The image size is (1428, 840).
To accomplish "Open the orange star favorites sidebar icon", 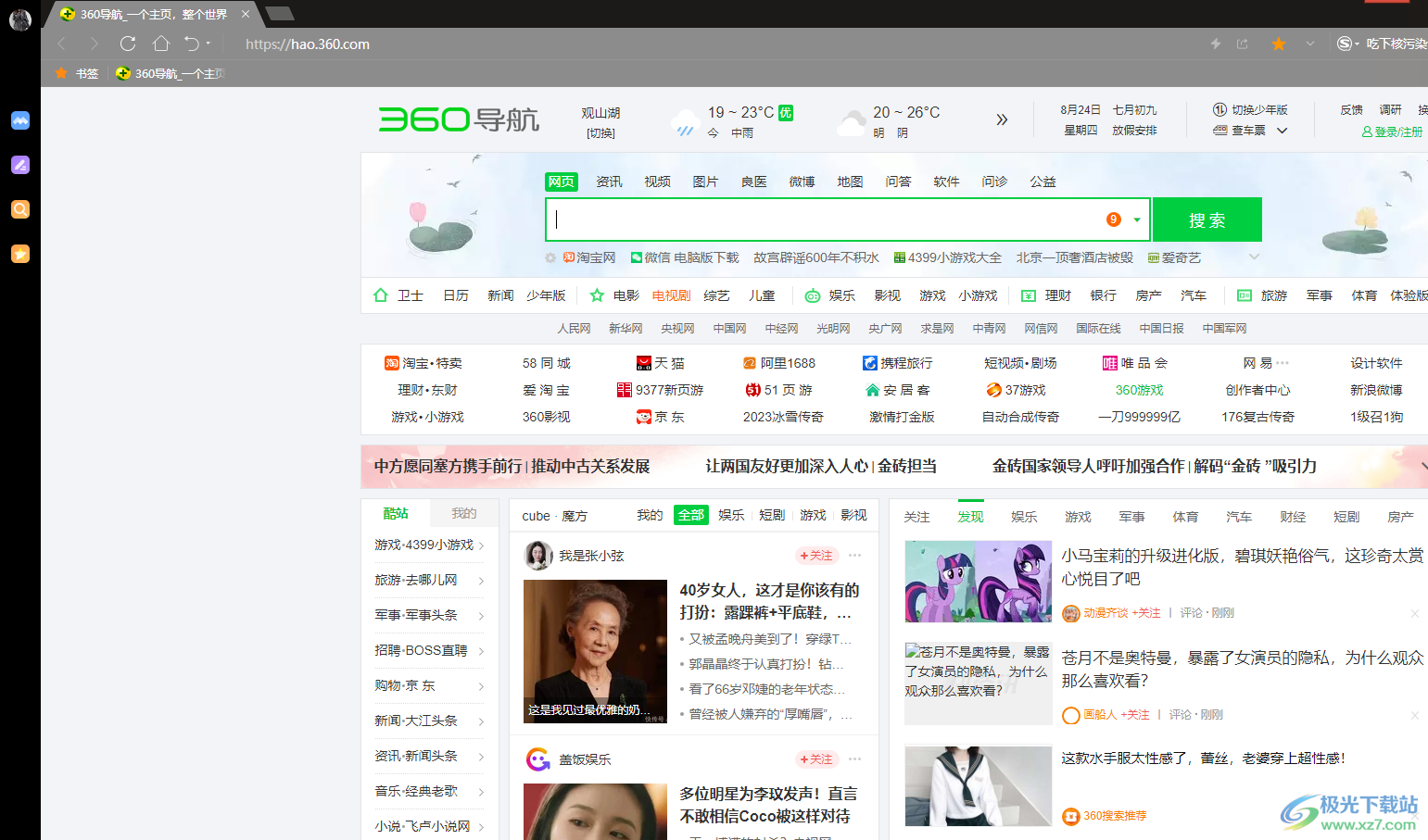I will pyautogui.click(x=20, y=254).
